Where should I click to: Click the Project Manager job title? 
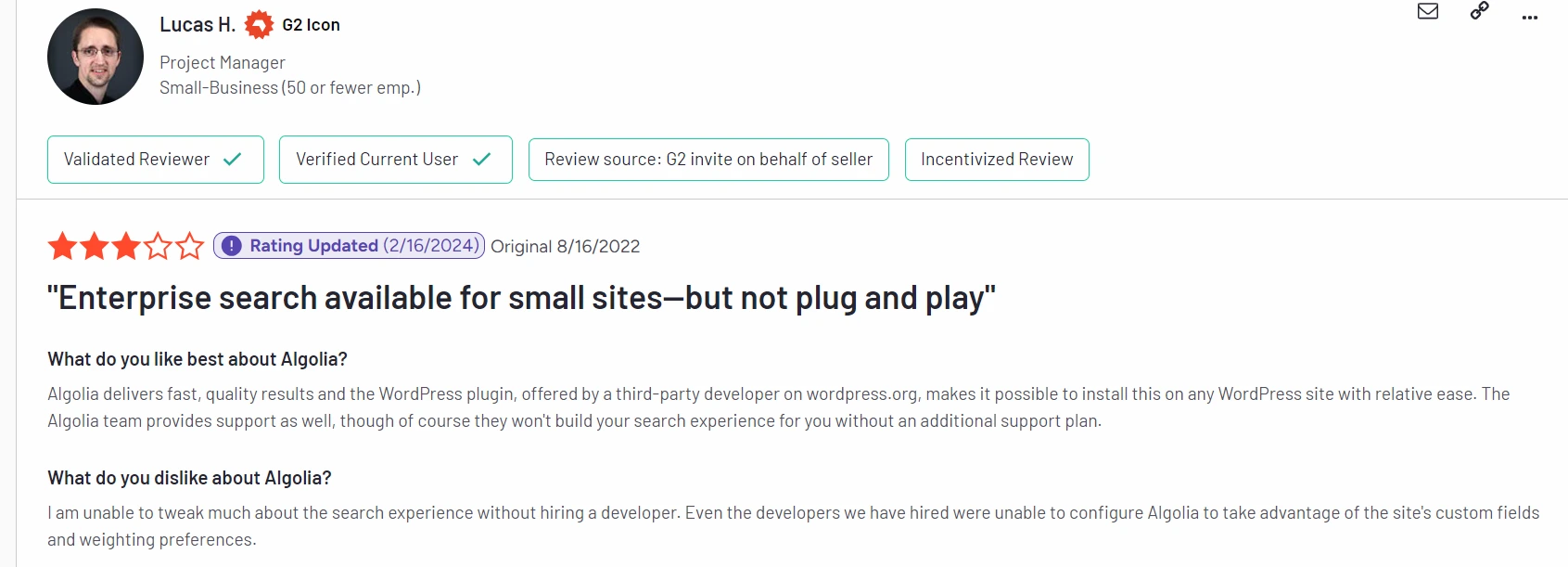(223, 62)
